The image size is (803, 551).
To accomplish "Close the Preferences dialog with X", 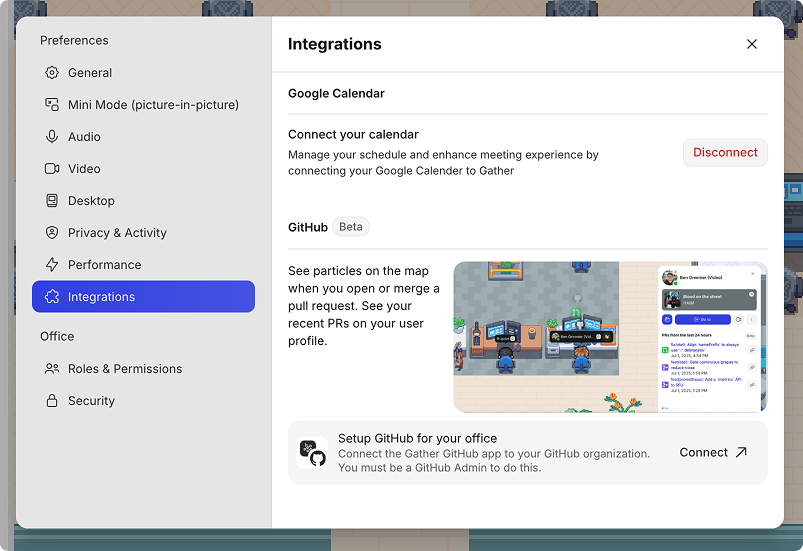I will (751, 44).
